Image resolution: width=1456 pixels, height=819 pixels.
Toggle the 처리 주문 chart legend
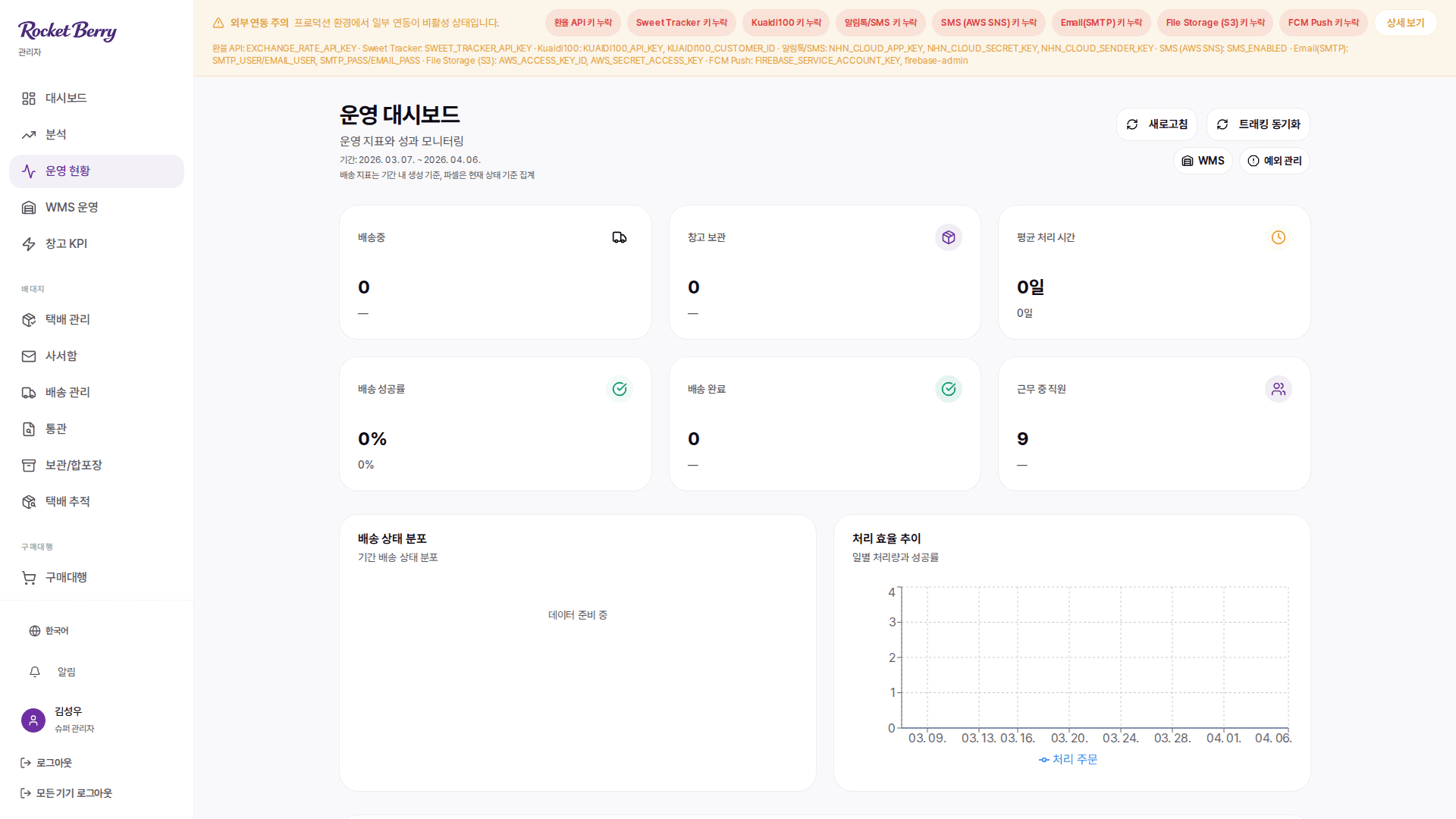(x=1068, y=759)
